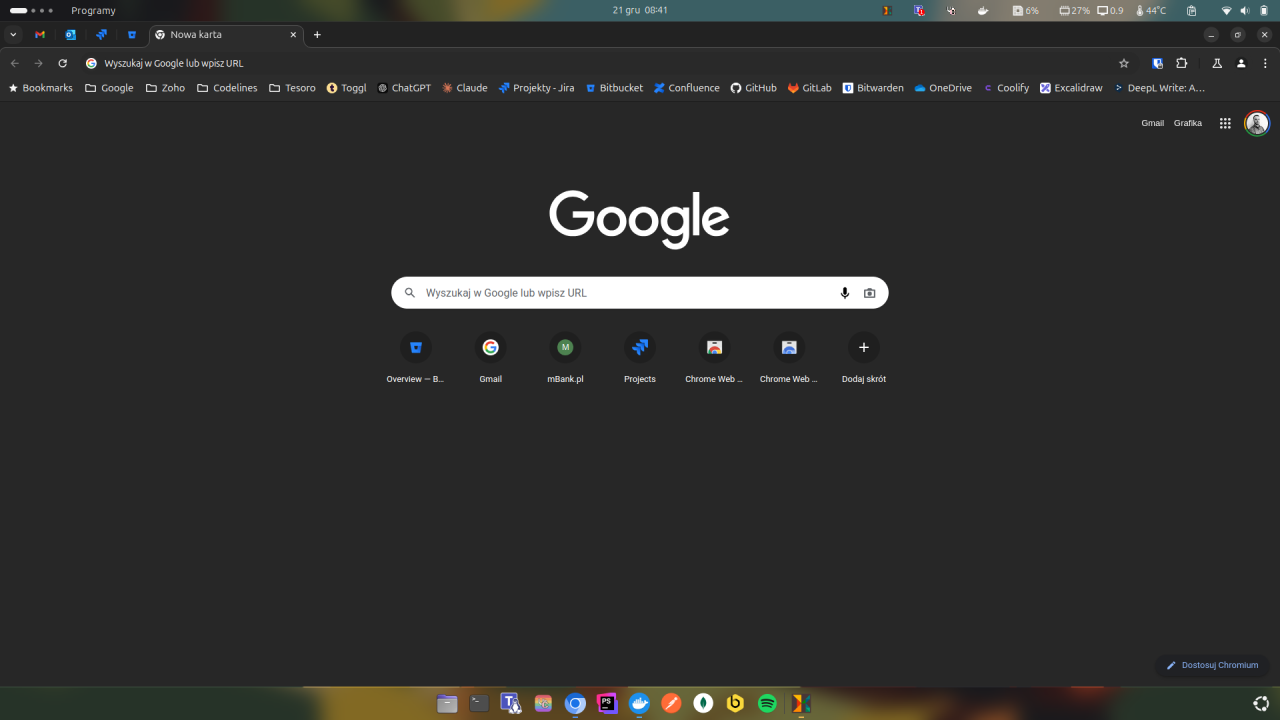This screenshot has height=720, width=1280.
Task: Open the Codelines bookmark folder
Action: [227, 88]
